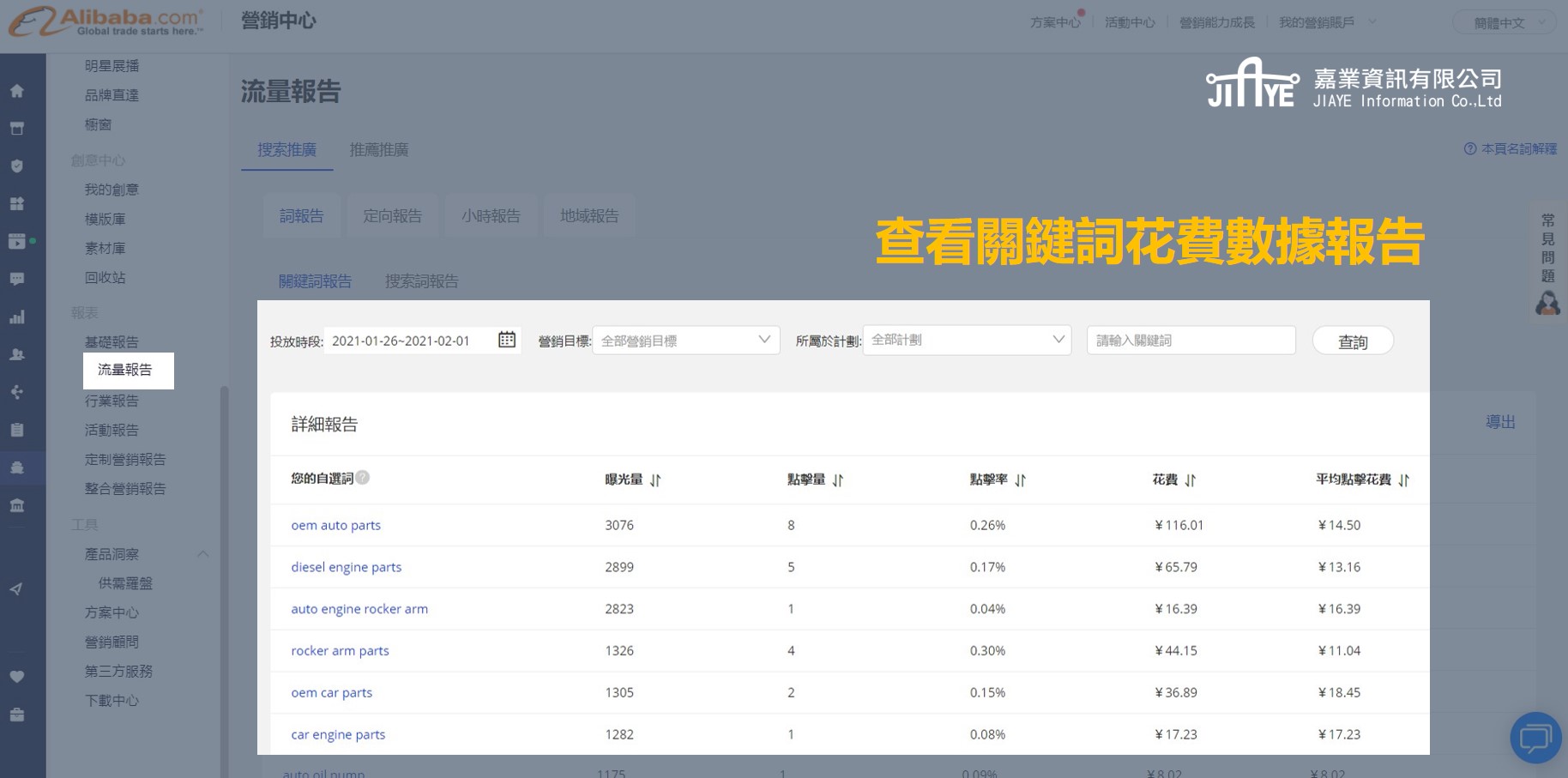Select the bar chart report icon in sidebar
The height and width of the screenshot is (778, 1568).
pyautogui.click(x=17, y=317)
